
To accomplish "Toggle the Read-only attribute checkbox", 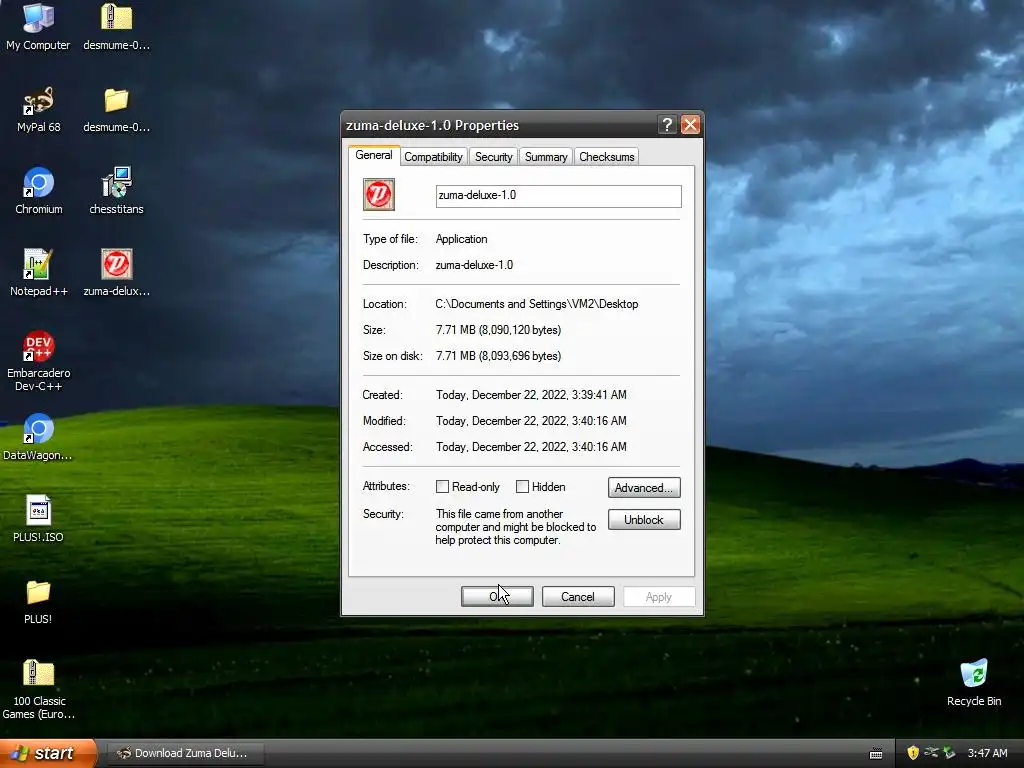I will pyautogui.click(x=442, y=487).
